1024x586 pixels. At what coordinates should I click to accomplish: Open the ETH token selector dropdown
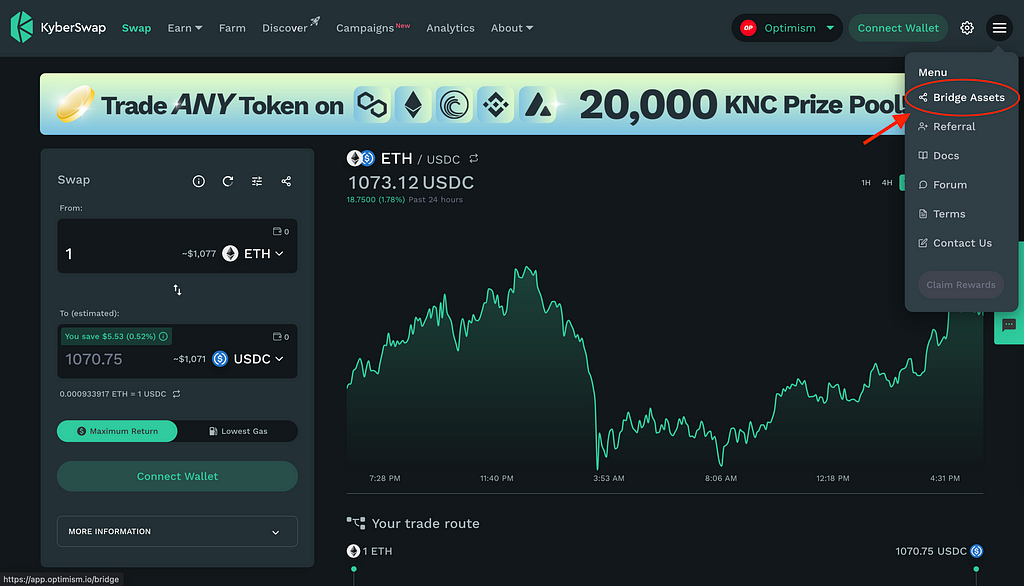point(253,253)
